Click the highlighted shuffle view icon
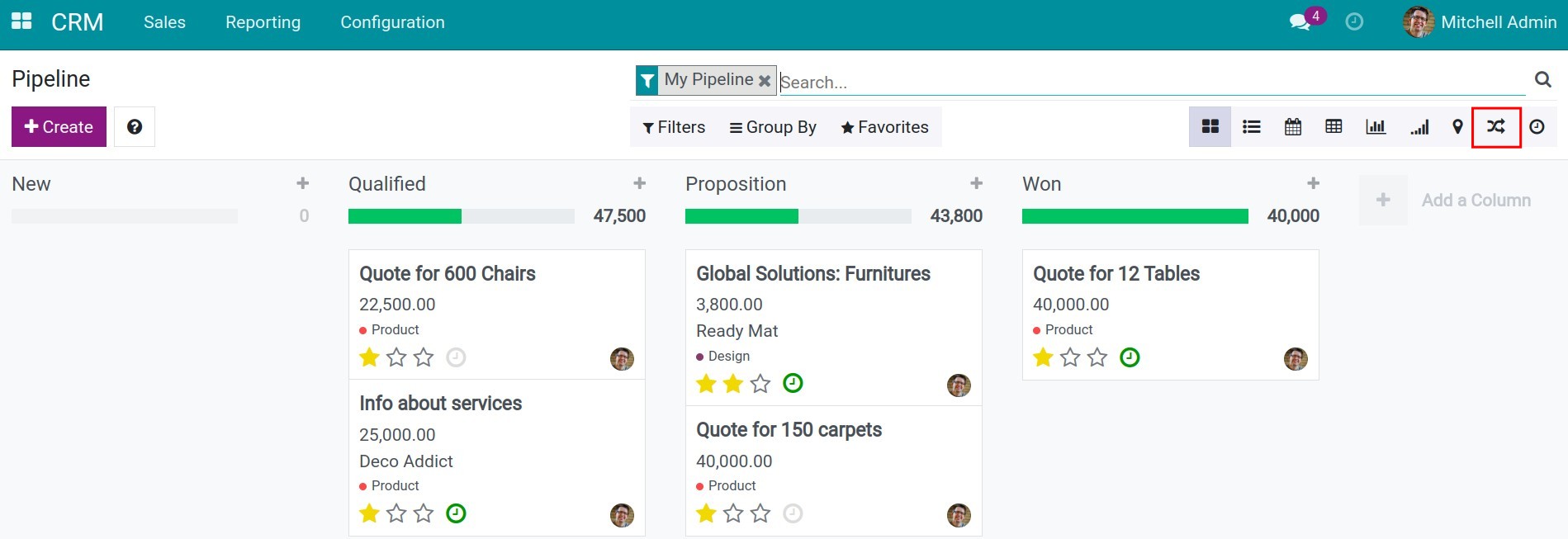Viewport: 1568px width, 539px height. [x=1495, y=127]
